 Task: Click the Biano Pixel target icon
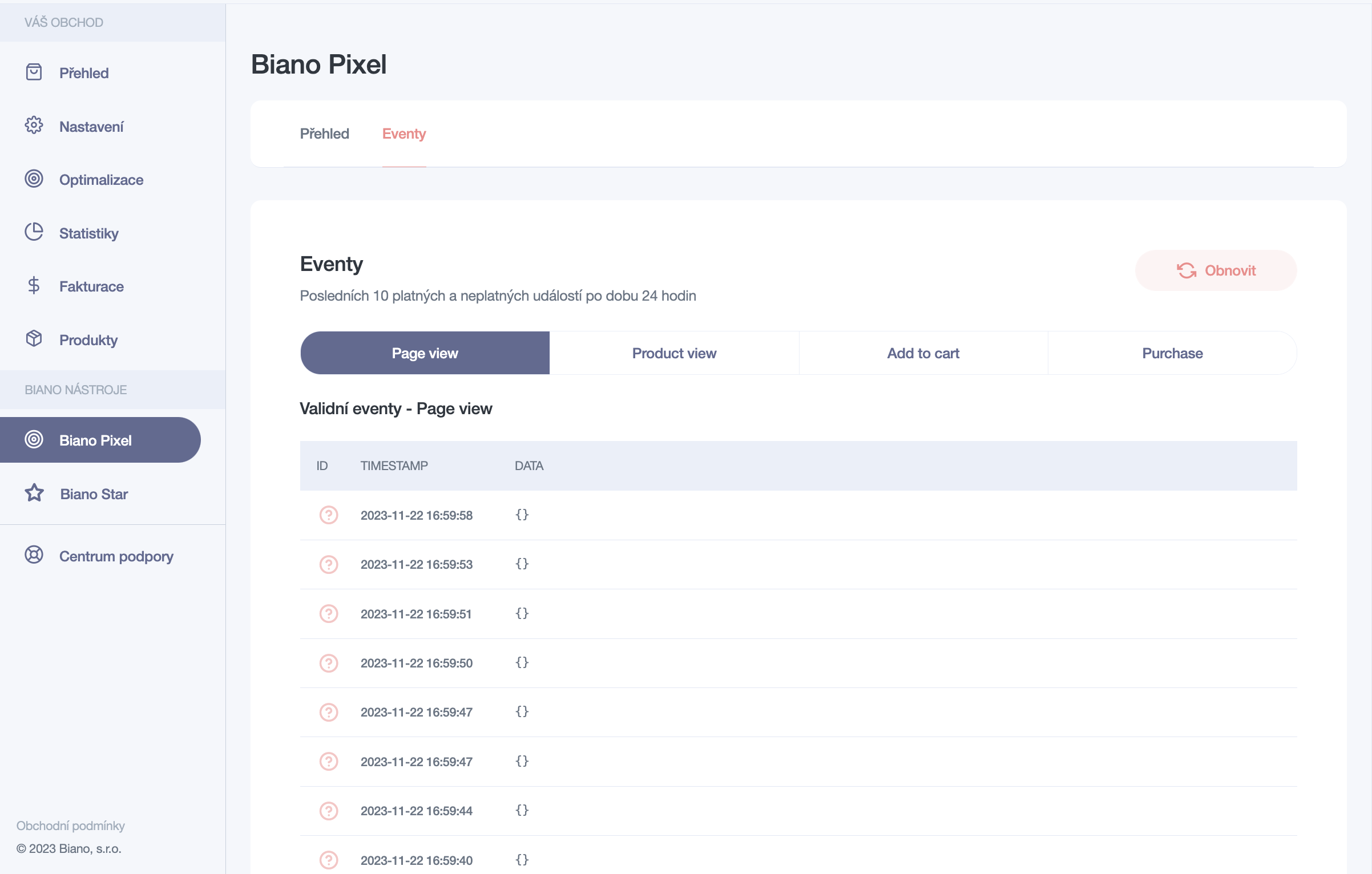point(34,440)
